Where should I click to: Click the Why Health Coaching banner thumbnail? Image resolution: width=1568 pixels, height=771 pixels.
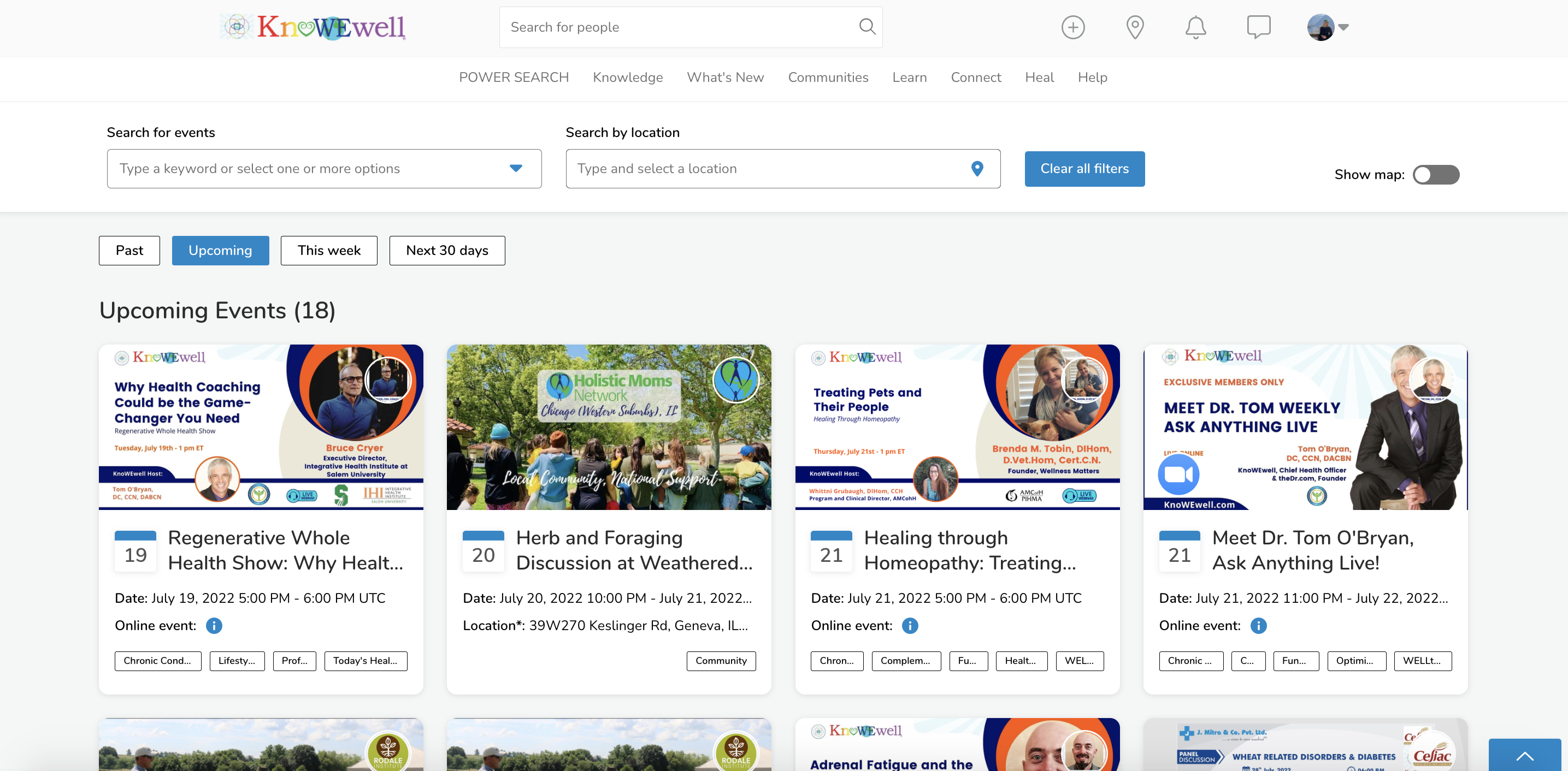tap(261, 427)
